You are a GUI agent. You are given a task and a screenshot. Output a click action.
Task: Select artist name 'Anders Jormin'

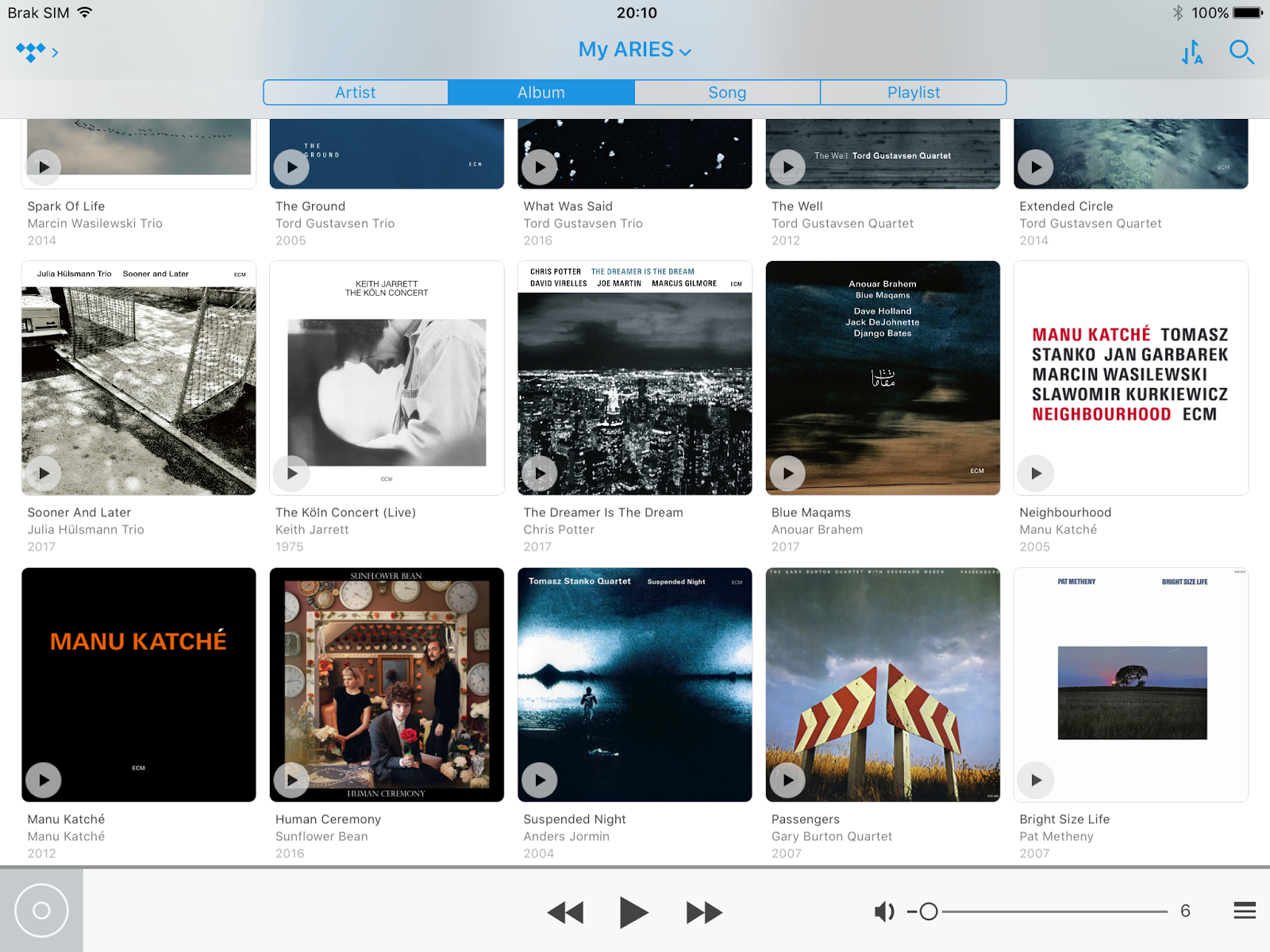tap(566, 836)
